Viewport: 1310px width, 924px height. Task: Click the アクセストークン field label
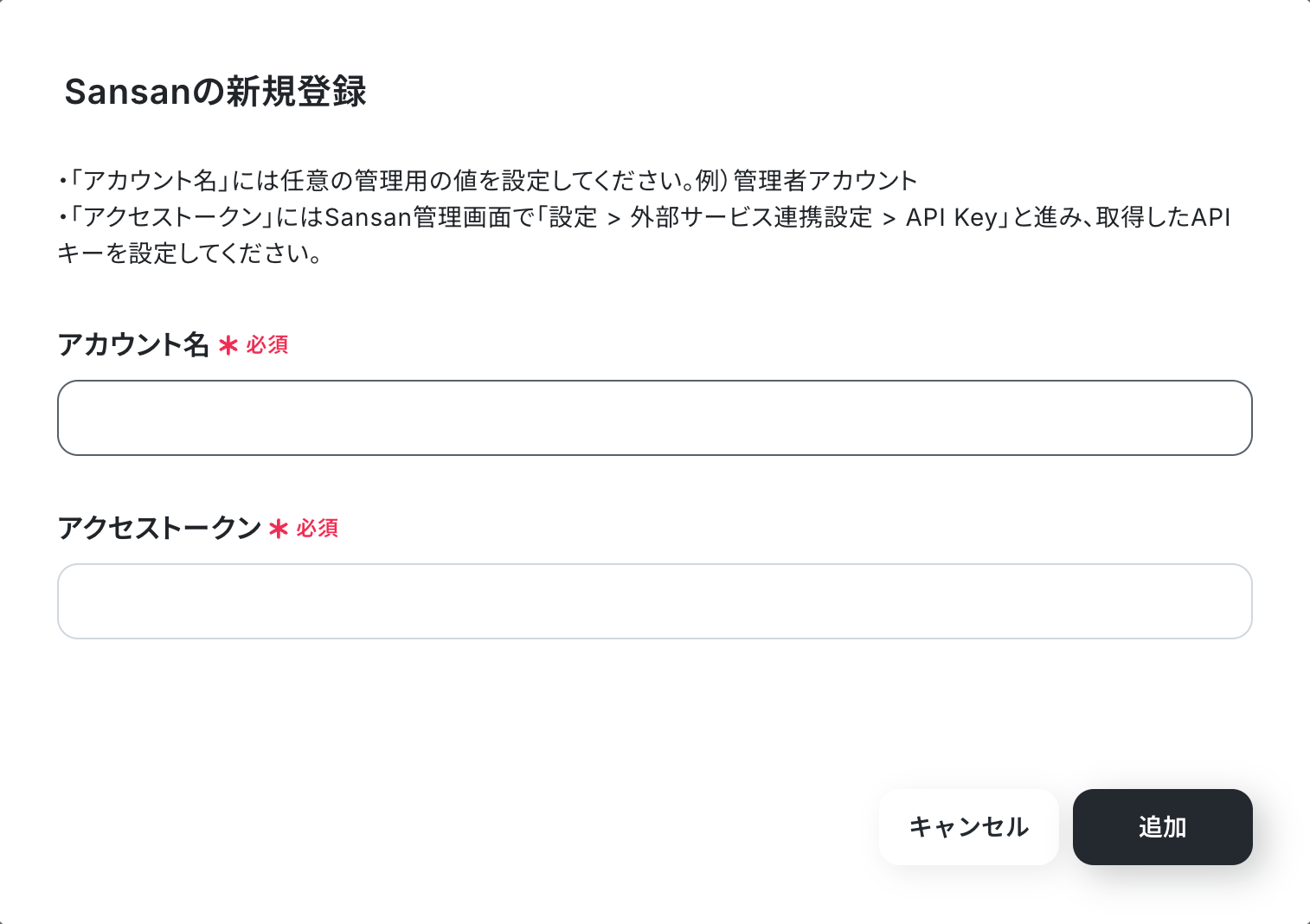159,528
